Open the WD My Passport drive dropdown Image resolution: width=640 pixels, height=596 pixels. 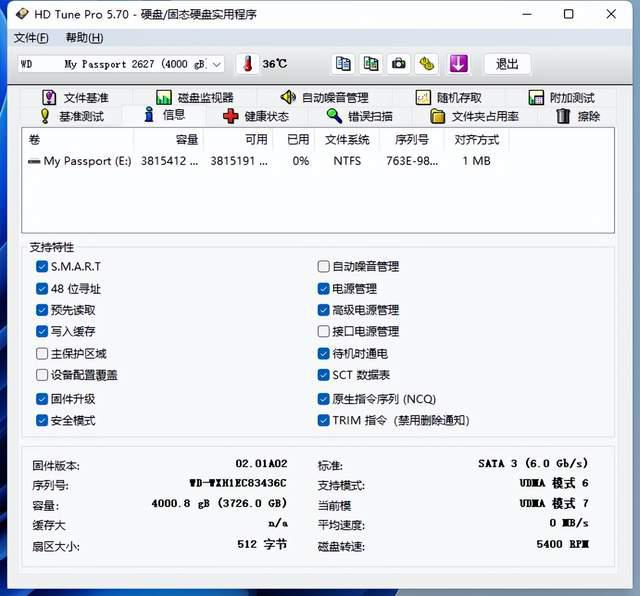(121, 64)
